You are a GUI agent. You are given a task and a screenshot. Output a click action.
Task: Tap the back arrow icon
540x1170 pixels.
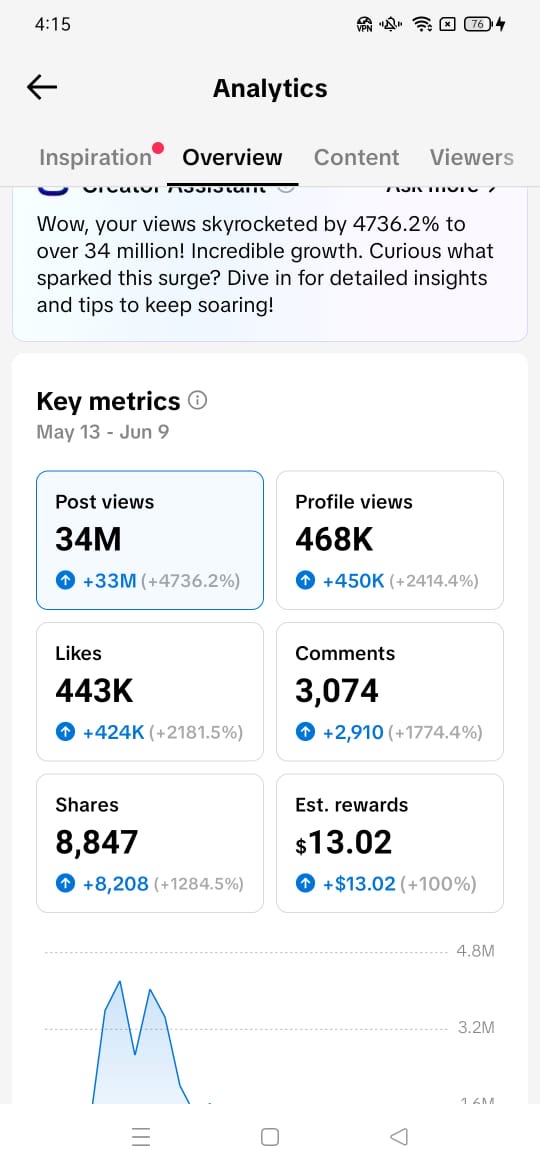42,88
